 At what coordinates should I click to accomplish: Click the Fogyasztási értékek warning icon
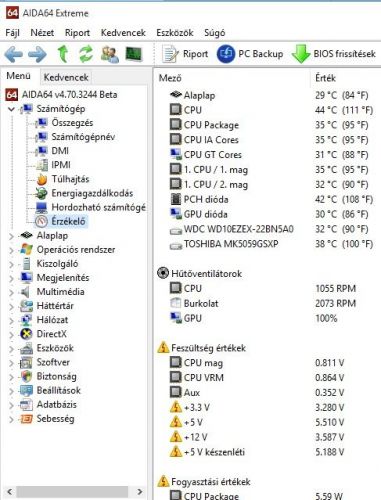point(163,481)
